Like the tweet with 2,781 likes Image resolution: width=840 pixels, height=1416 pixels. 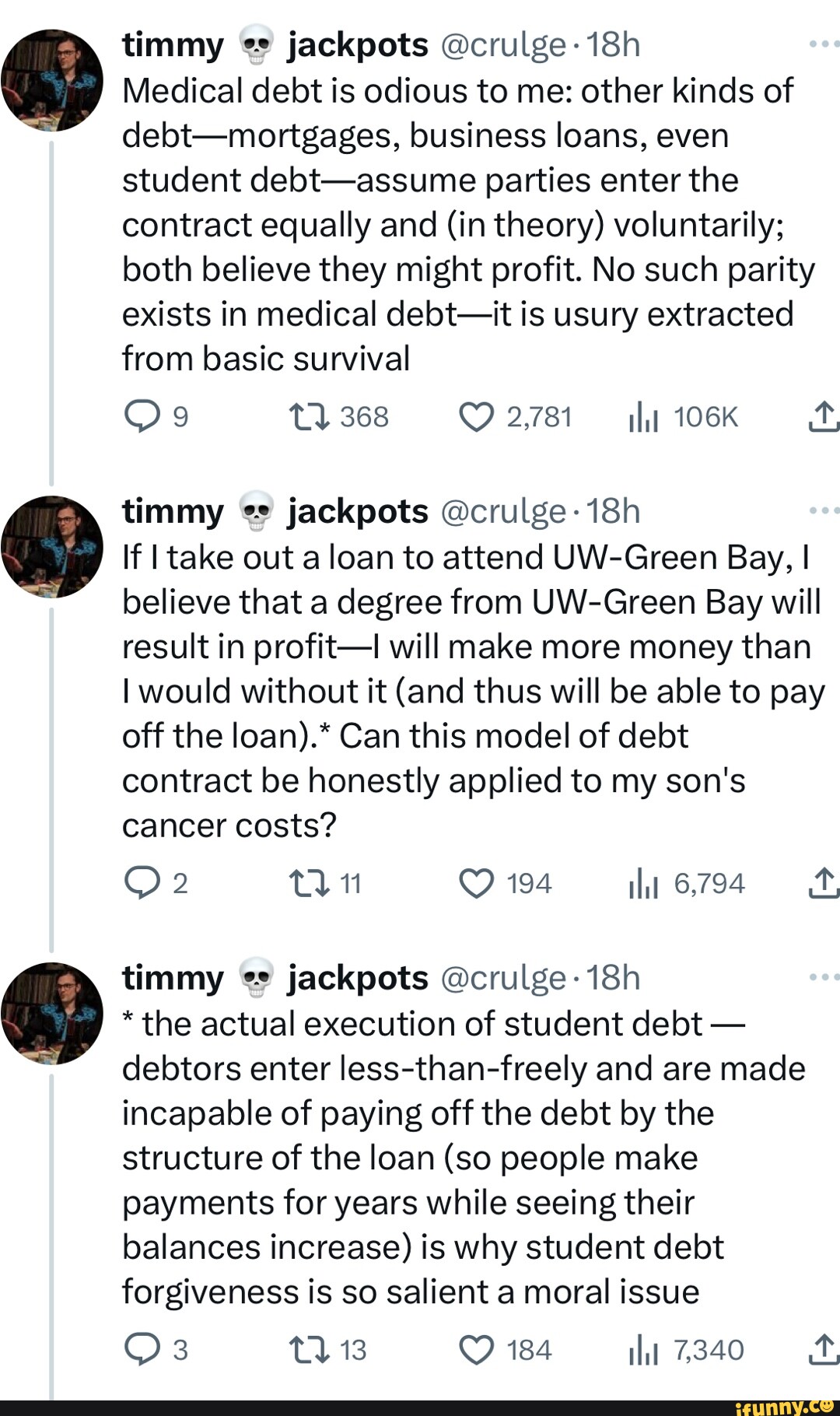tap(476, 417)
